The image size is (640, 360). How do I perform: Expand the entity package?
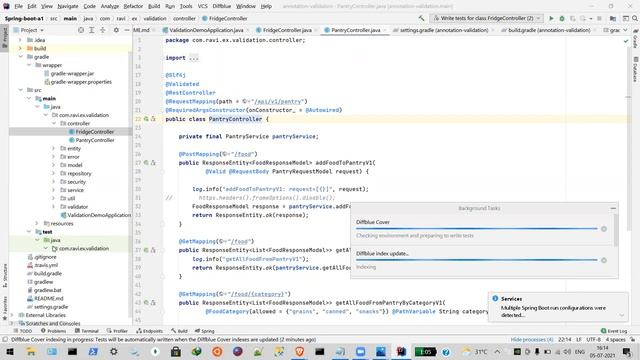click(53, 149)
